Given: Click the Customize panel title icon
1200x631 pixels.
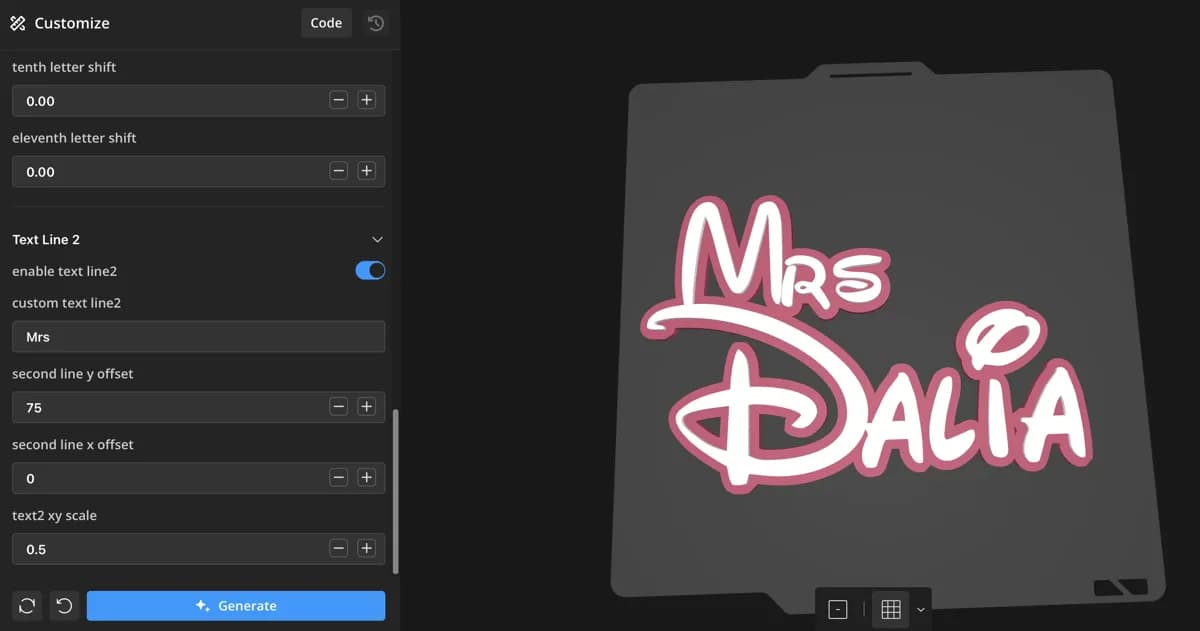Looking at the screenshot, I should pos(17,23).
